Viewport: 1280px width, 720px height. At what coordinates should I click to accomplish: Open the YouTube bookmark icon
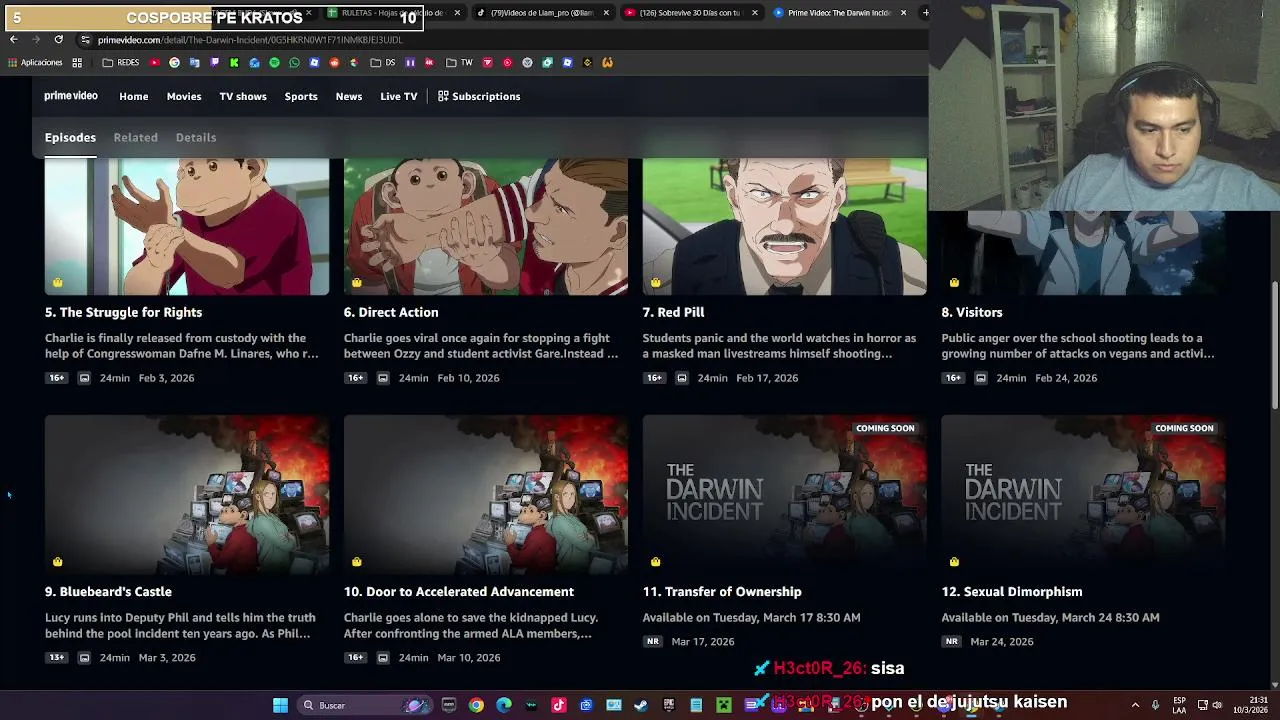(154, 62)
